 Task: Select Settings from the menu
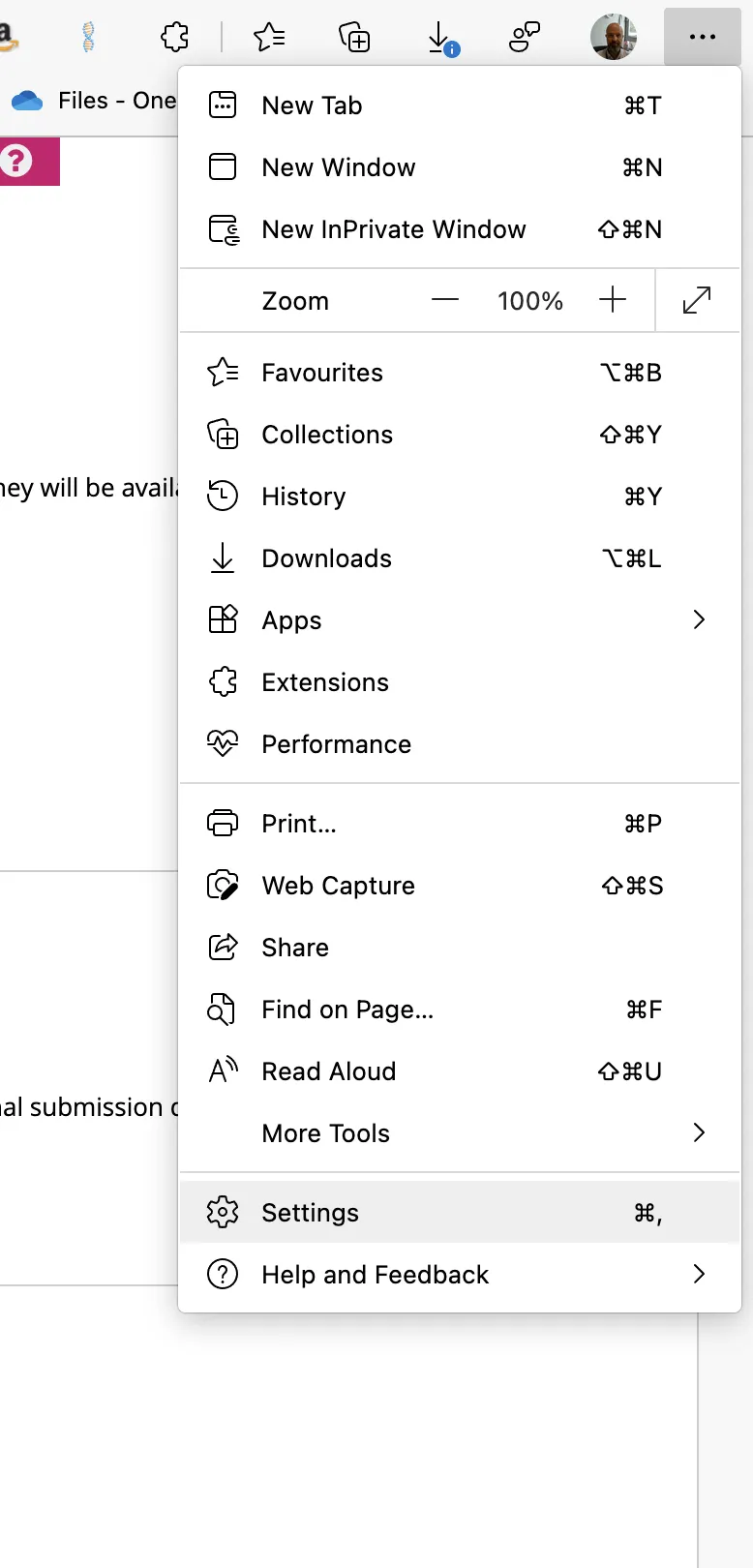[309, 1212]
